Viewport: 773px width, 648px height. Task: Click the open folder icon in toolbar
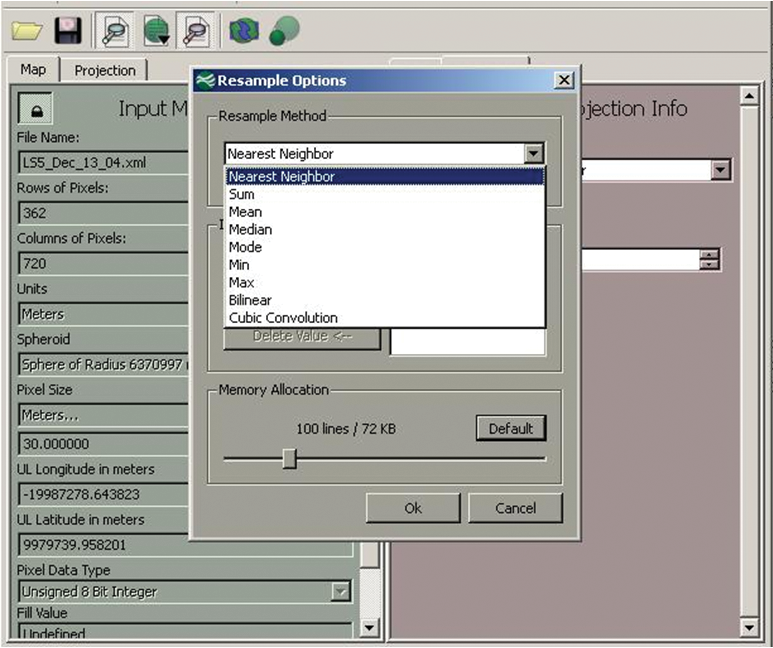pyautogui.click(x=27, y=31)
